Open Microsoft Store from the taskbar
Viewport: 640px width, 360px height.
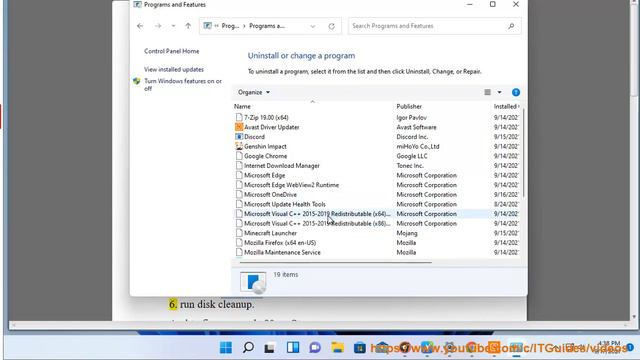(x=360, y=348)
